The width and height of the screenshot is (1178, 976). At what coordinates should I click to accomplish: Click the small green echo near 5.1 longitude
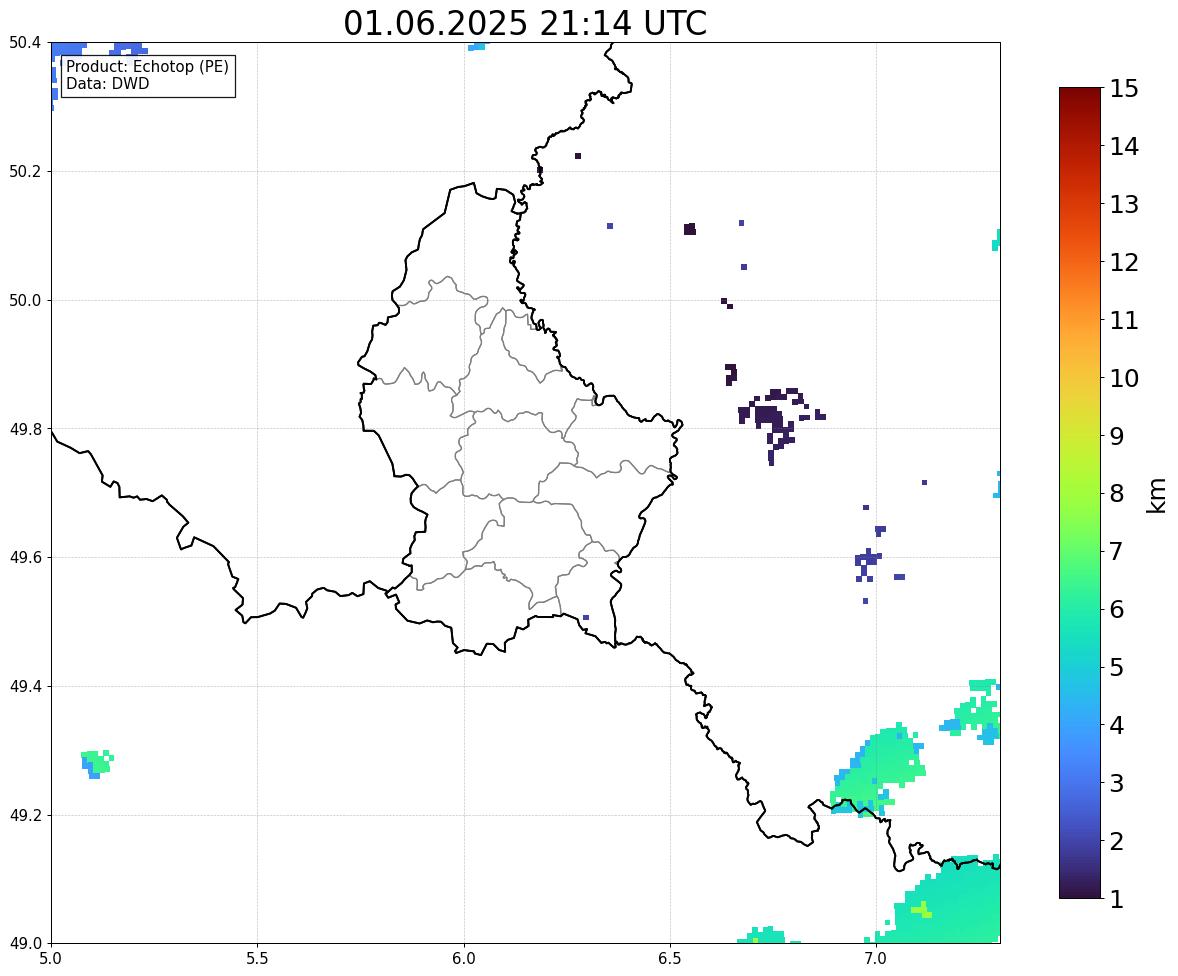pyautogui.click(x=96, y=763)
